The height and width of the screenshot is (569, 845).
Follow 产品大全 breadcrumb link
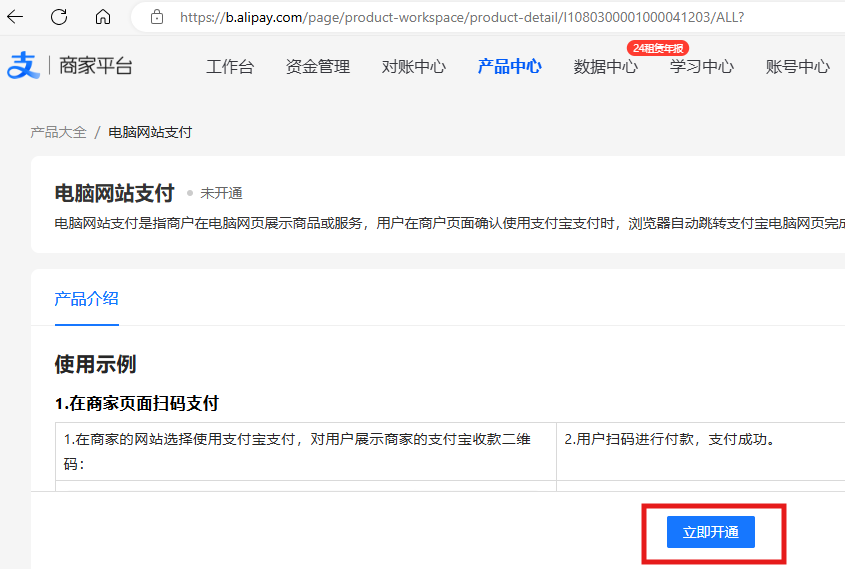click(58, 132)
